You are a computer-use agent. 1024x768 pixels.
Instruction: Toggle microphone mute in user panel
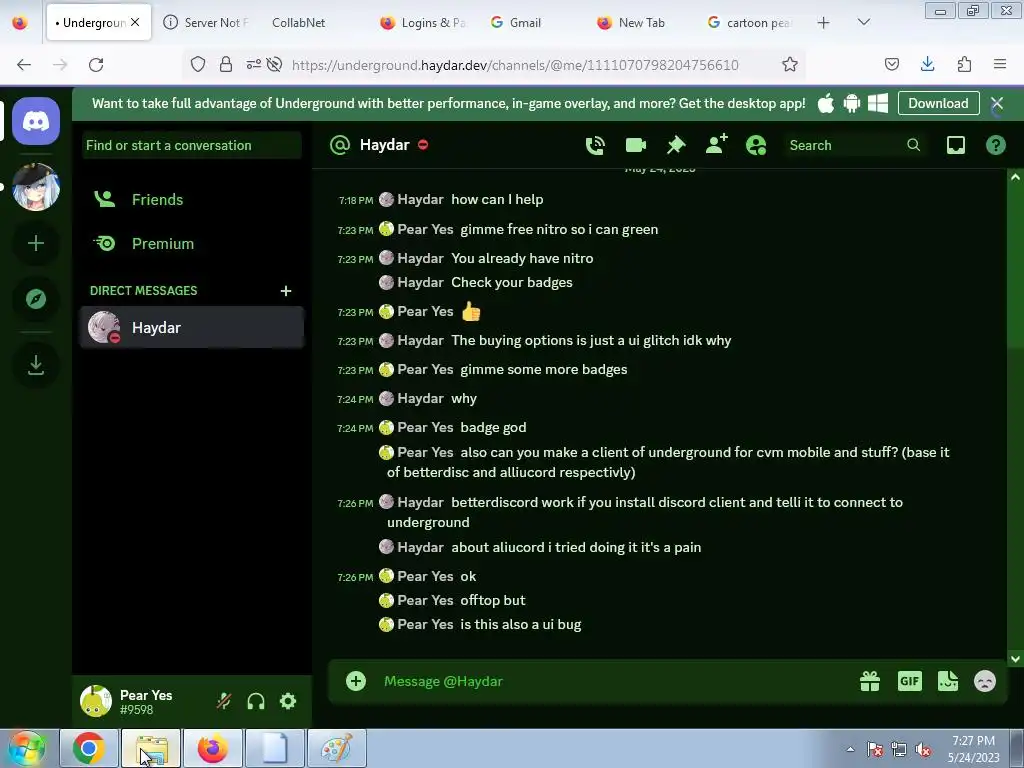[223, 701]
